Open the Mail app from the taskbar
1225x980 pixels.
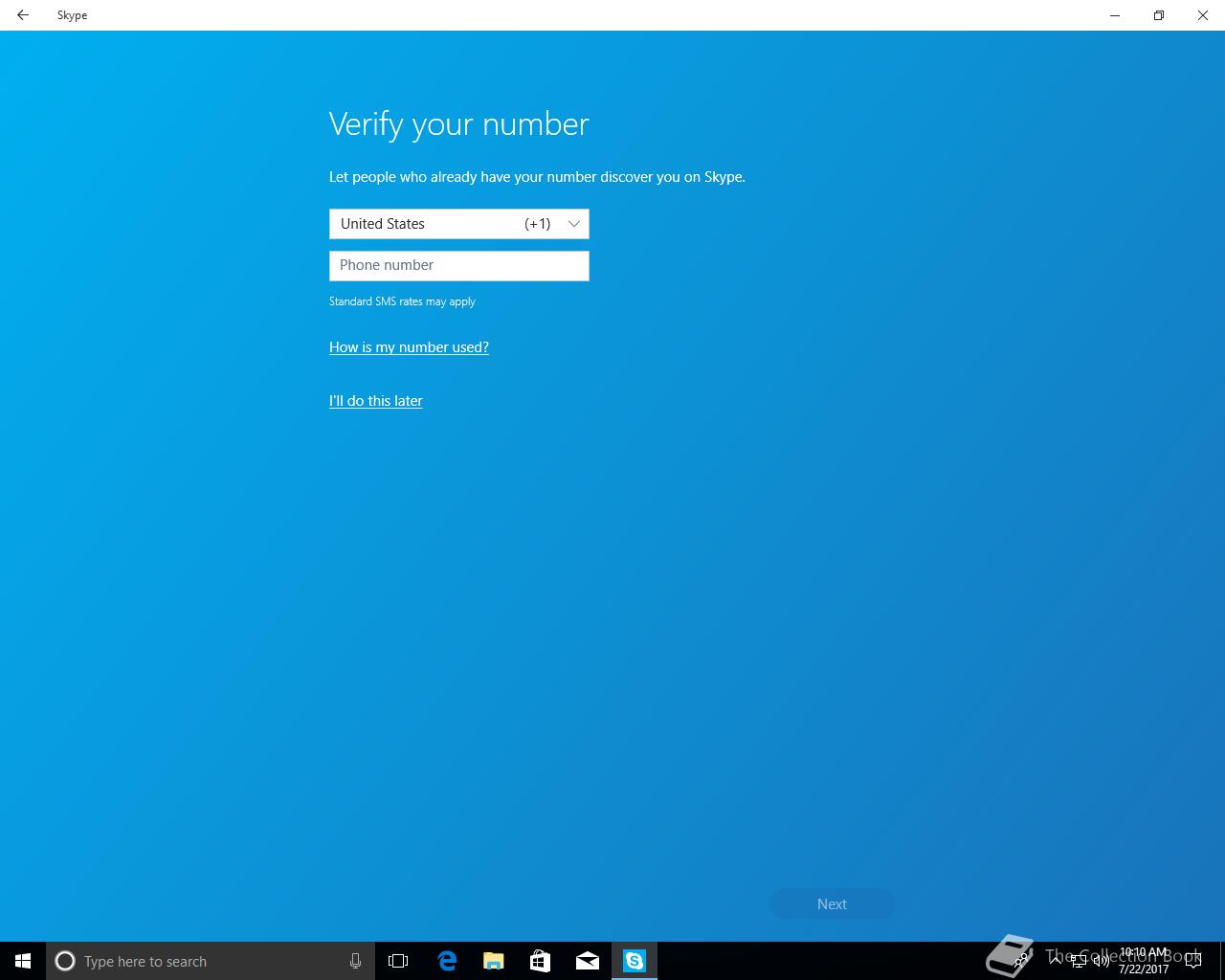[x=588, y=961]
